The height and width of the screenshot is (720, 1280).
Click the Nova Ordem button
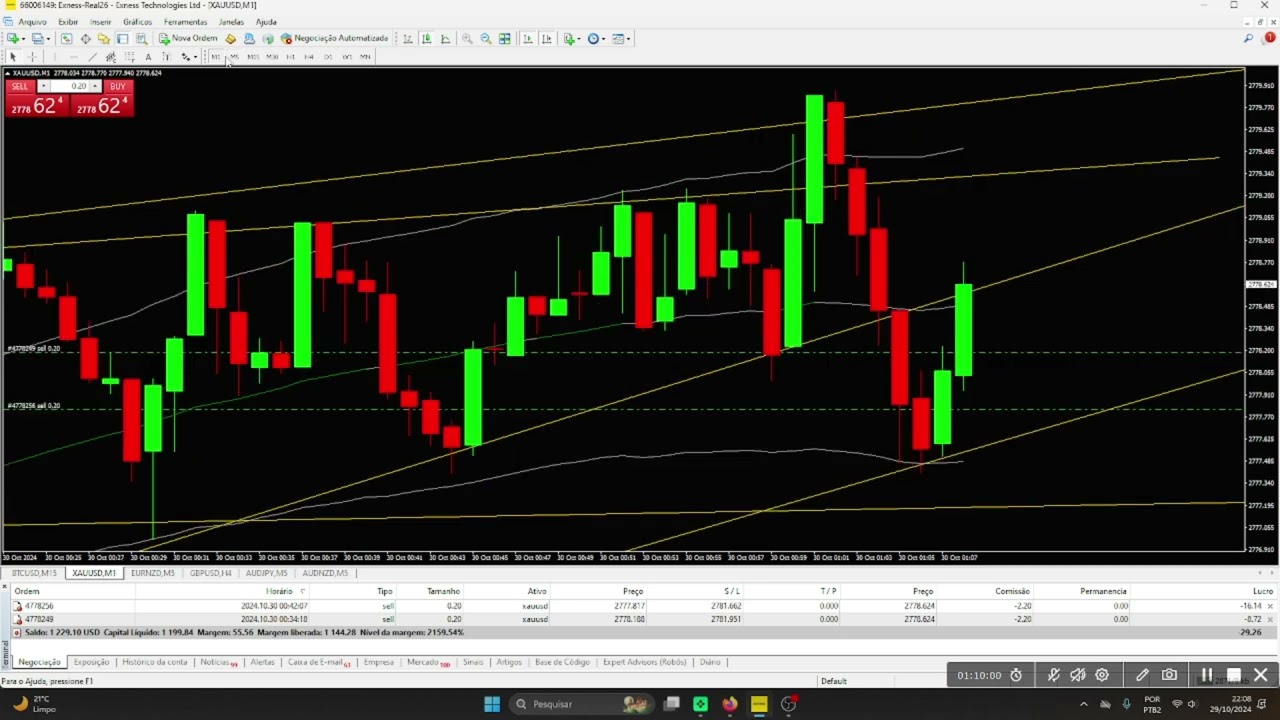pos(188,39)
